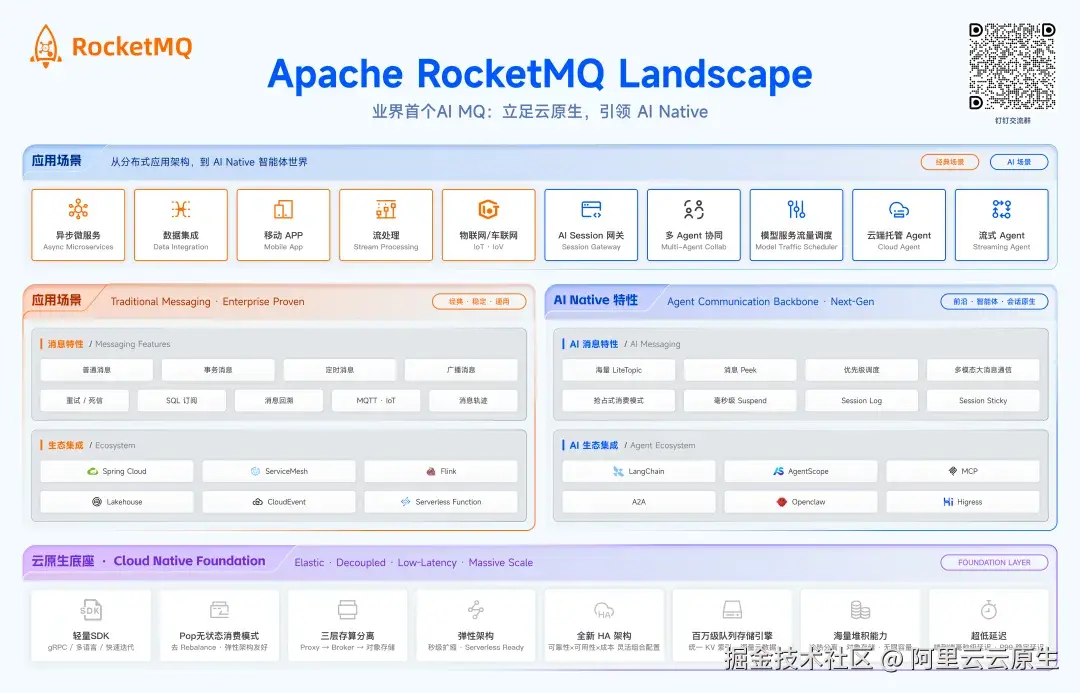Image resolution: width=1080 pixels, height=693 pixels.
Task: Select the Pop无状态消费模式 icon
Action: [x=219, y=610]
